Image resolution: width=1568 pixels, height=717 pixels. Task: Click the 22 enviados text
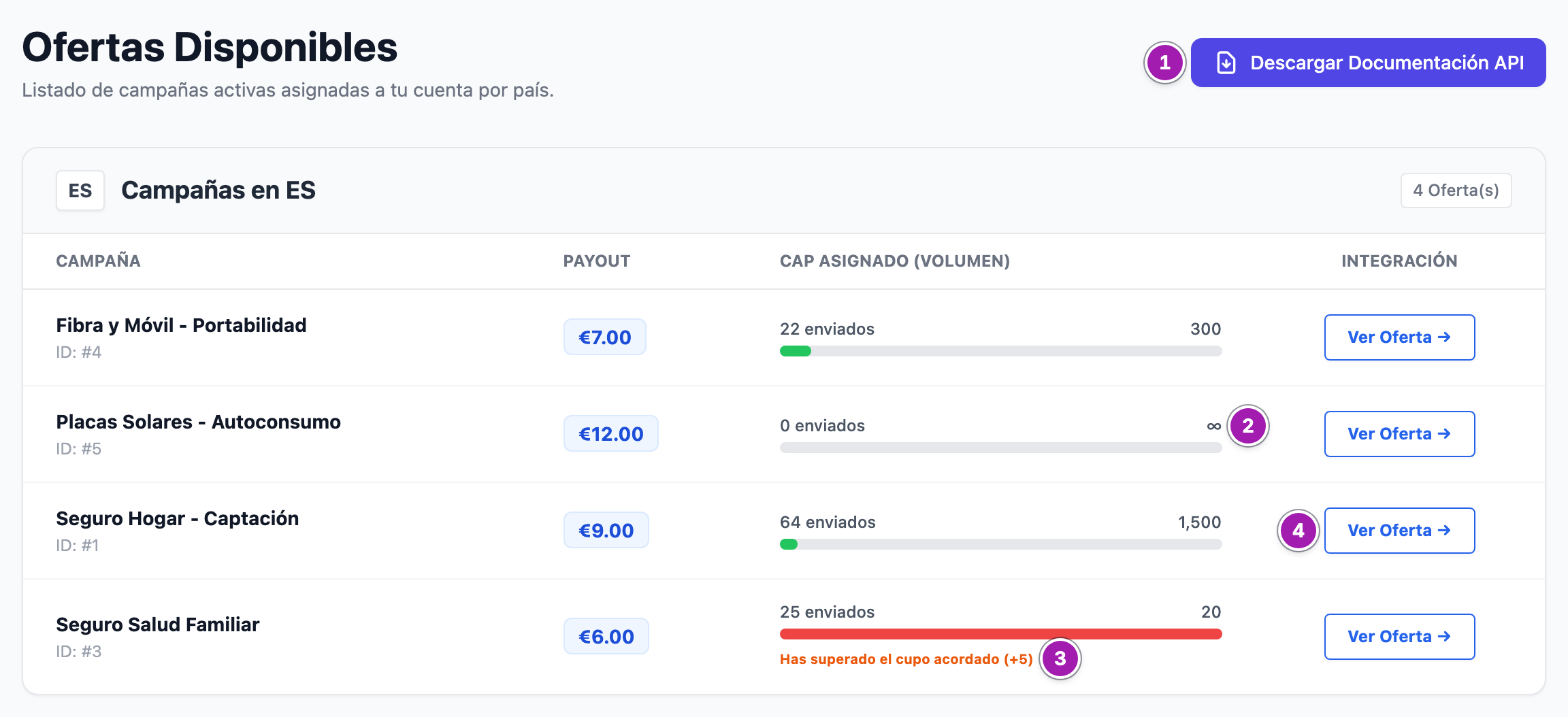[827, 329]
